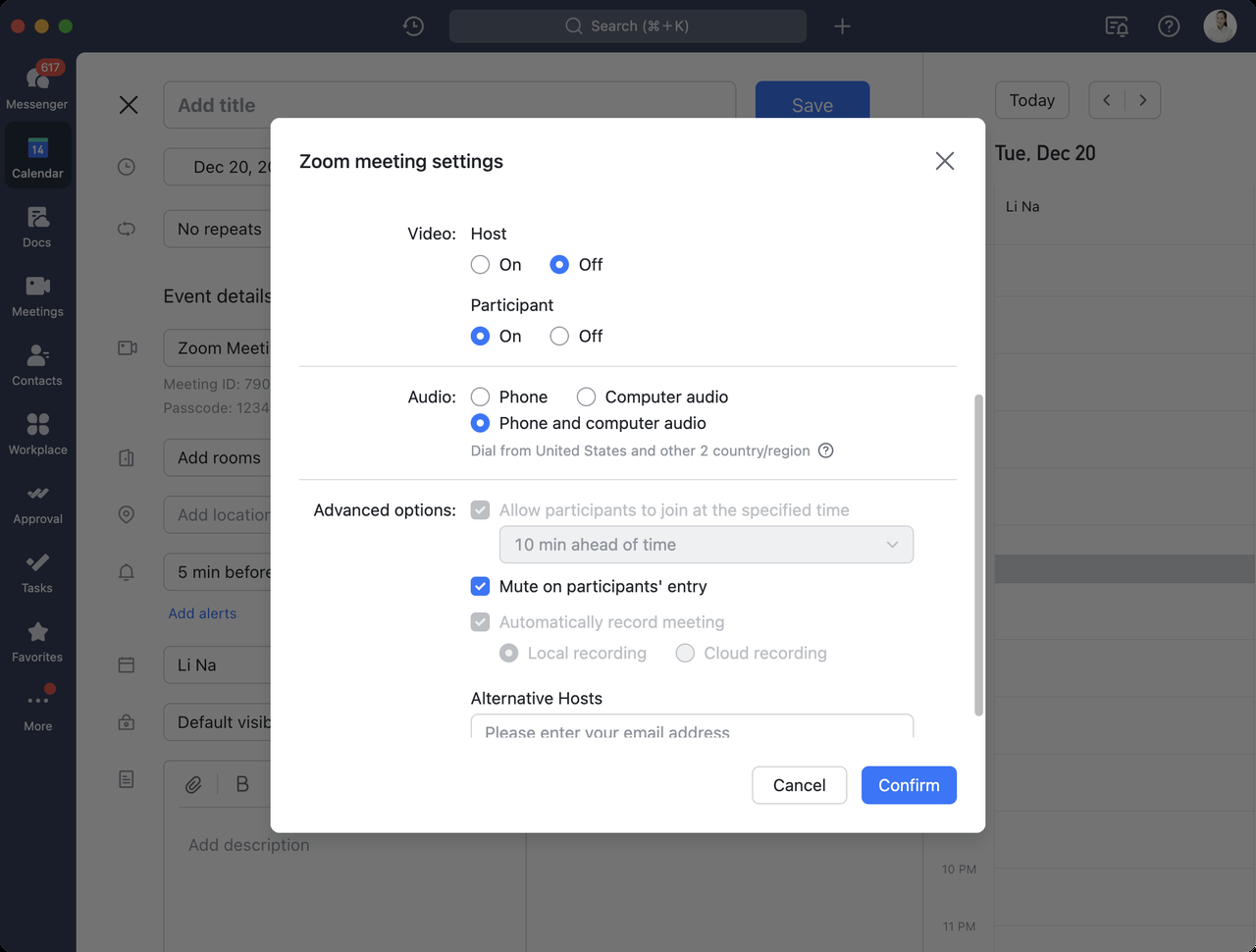Screen dimensions: 1256x952
Task: Uncheck Mute on participants' entry
Action: point(480,586)
